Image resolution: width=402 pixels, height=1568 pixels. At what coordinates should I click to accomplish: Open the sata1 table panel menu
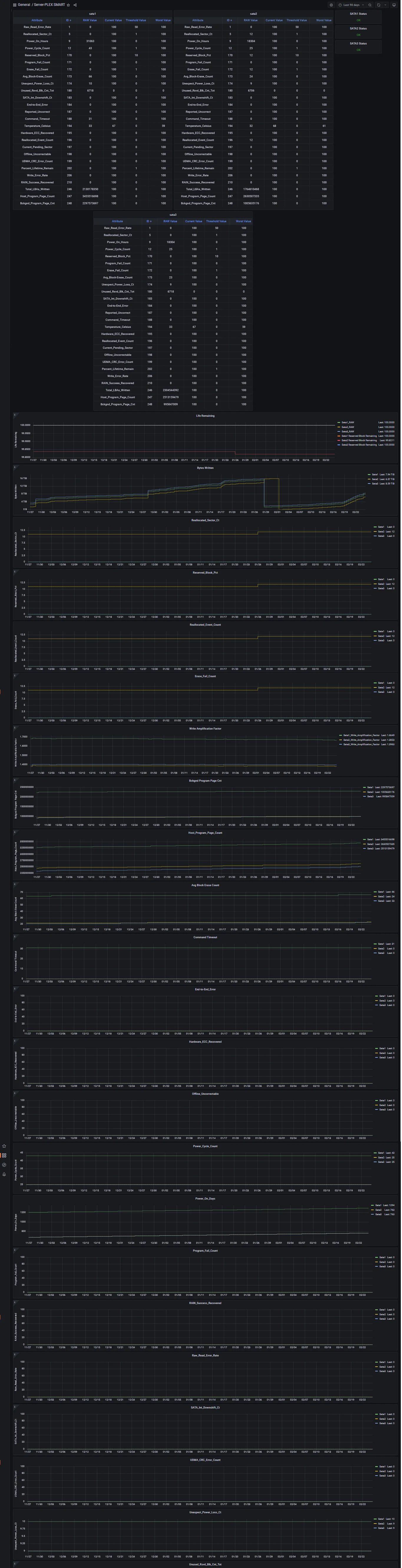[92, 14]
